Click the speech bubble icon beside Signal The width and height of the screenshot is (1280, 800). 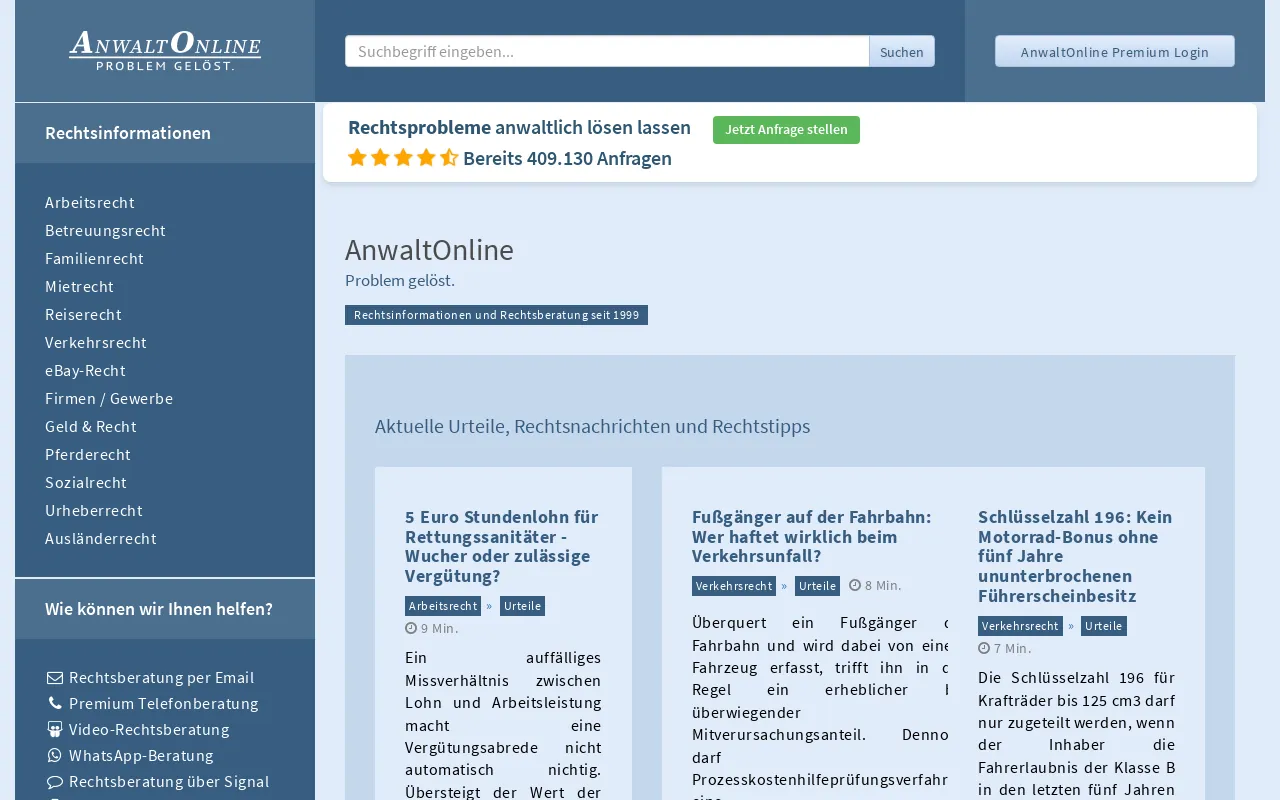pos(55,782)
